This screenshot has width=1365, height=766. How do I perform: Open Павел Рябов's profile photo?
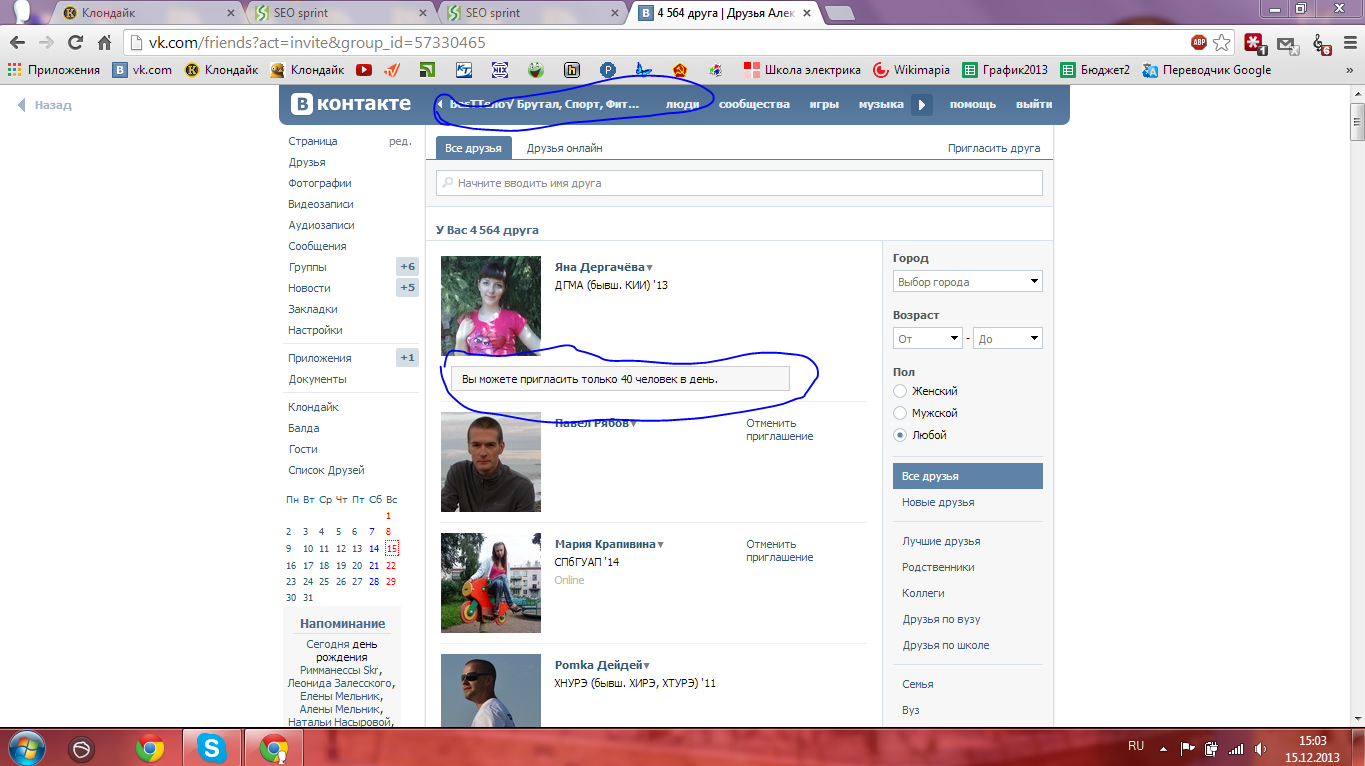491,462
